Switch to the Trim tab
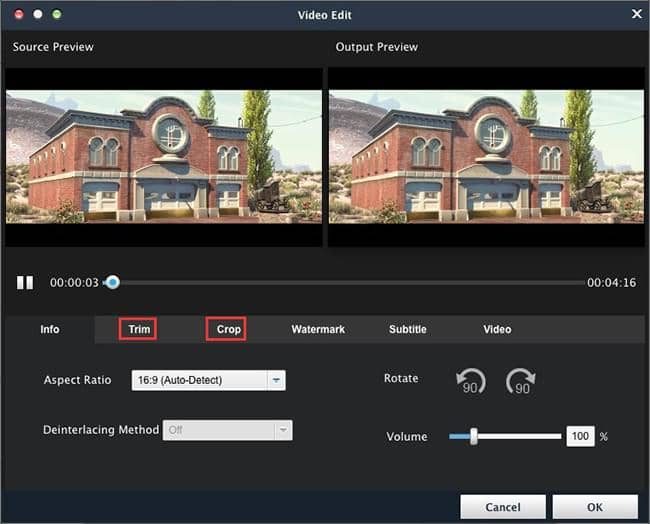The height and width of the screenshot is (524, 650). (x=138, y=329)
